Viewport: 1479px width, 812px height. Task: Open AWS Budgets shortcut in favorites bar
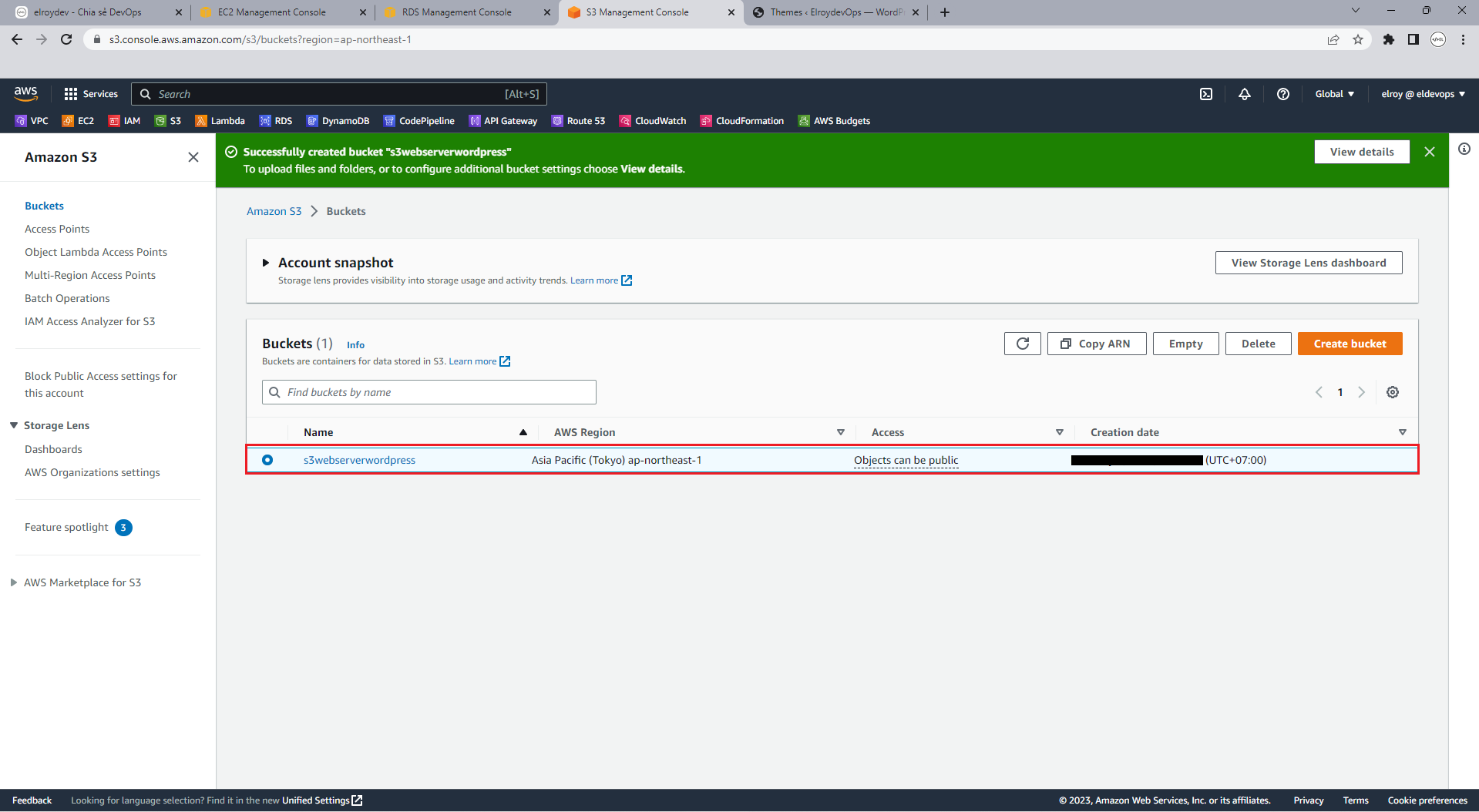(x=835, y=121)
